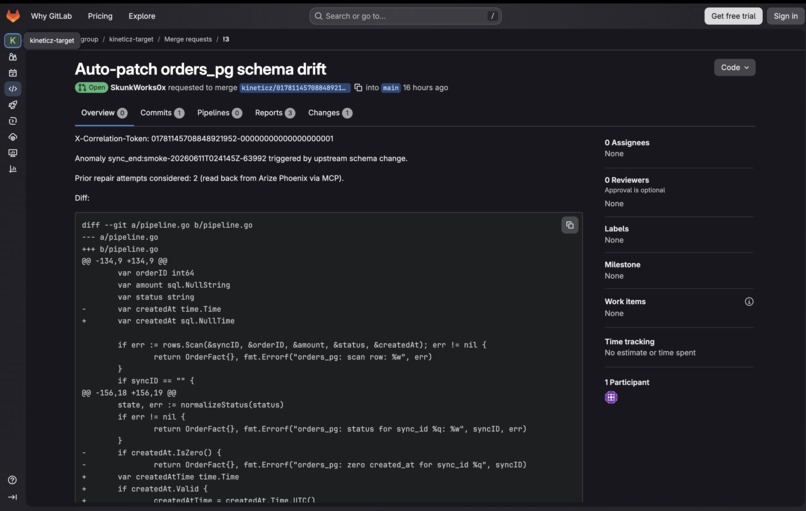Open the Code section brackets icon
806x511 pixels.
click(x=13, y=88)
